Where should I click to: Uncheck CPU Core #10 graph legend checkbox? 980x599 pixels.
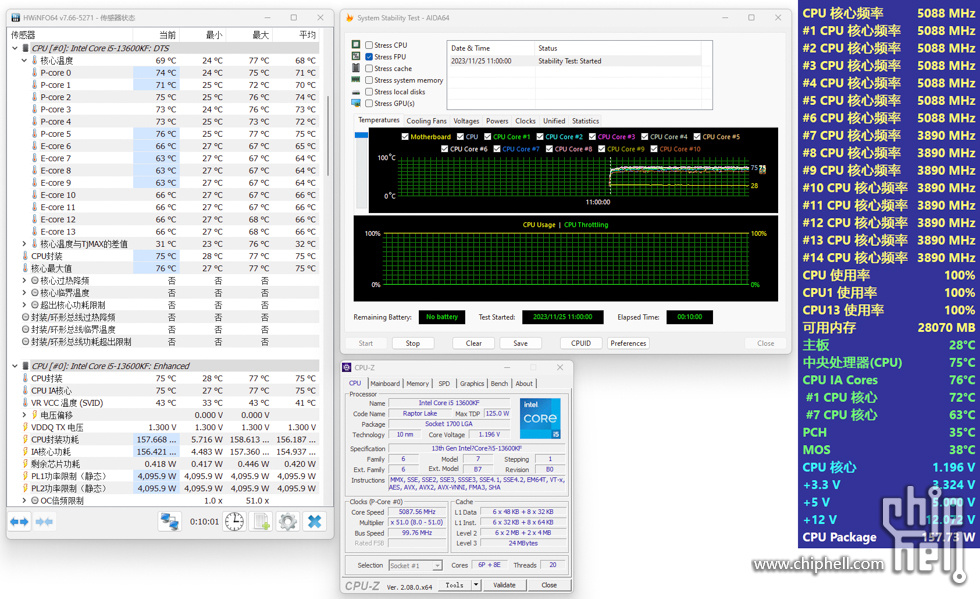(x=654, y=149)
